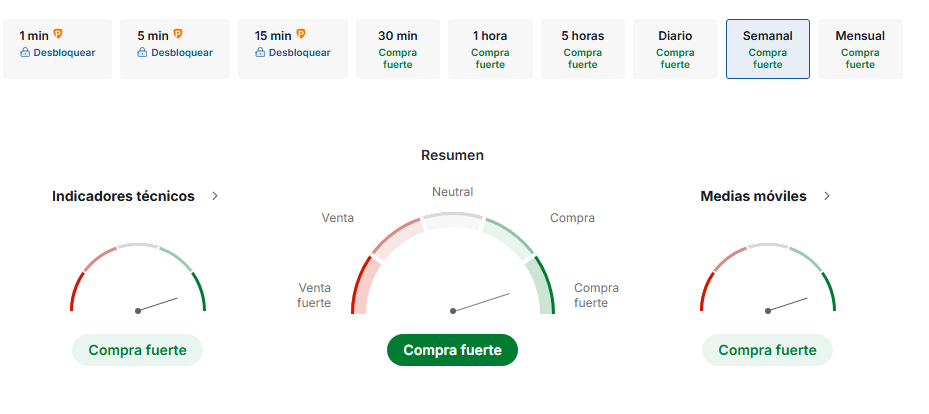Click the lock icon on 15 min tab
This screenshot has width=929, height=414.
[x=260, y=53]
